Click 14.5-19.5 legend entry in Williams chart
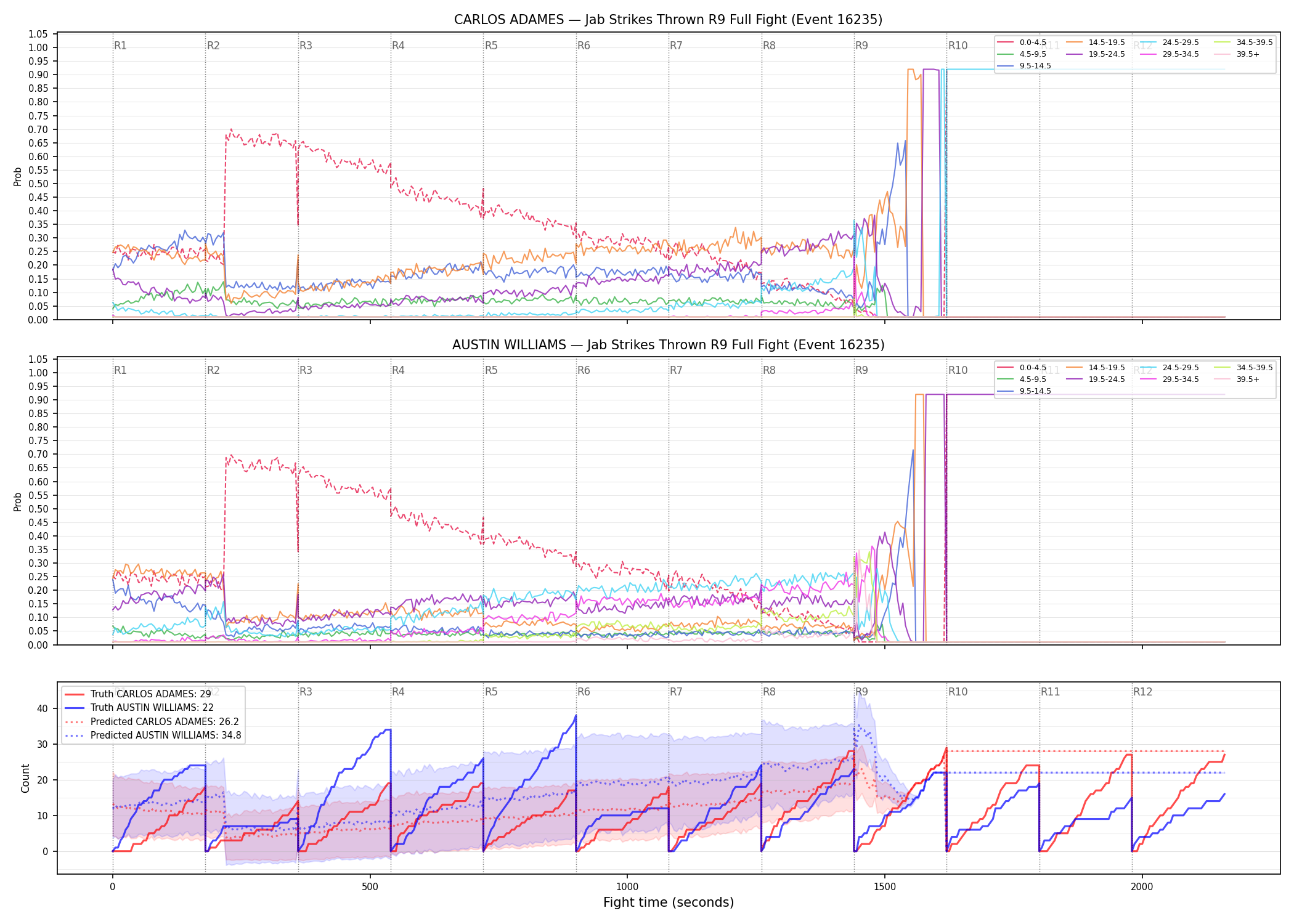The width and height of the screenshot is (1294, 924). pyautogui.click(x=1096, y=368)
